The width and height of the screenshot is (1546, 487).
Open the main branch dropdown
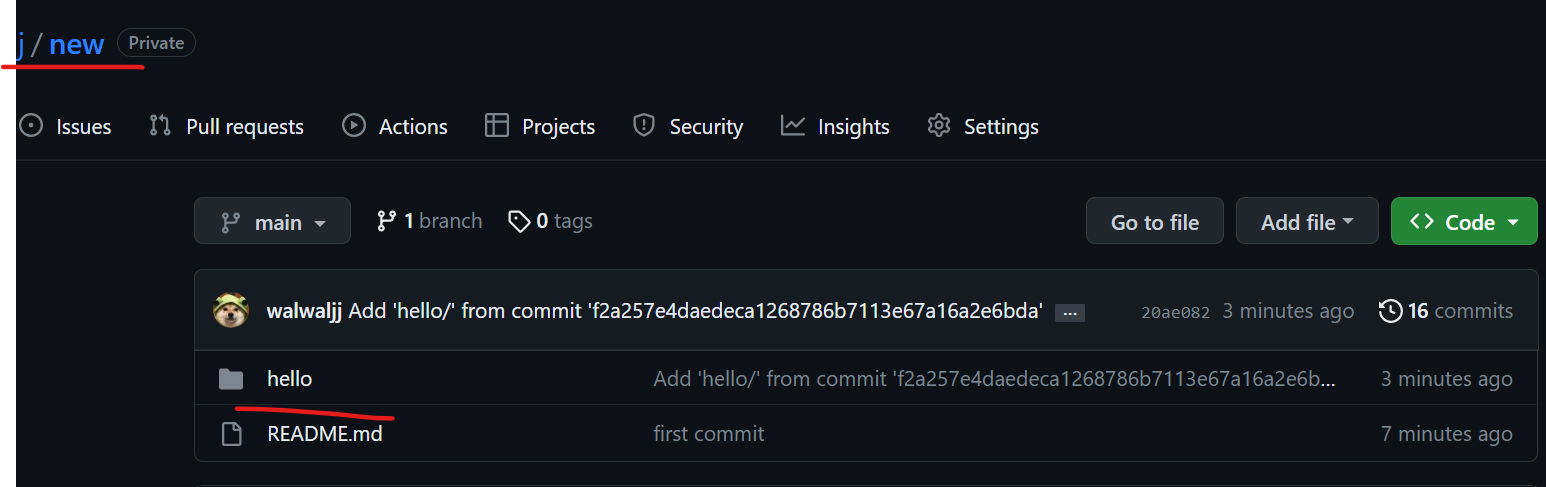coord(272,221)
